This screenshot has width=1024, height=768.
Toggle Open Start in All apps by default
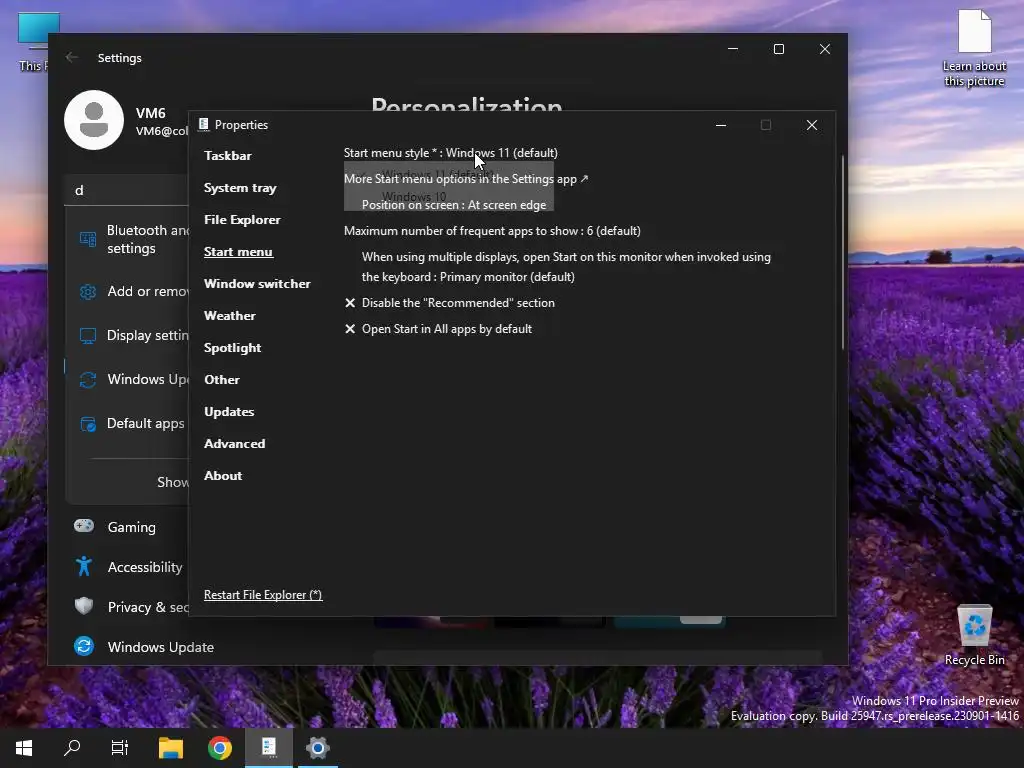coord(438,329)
